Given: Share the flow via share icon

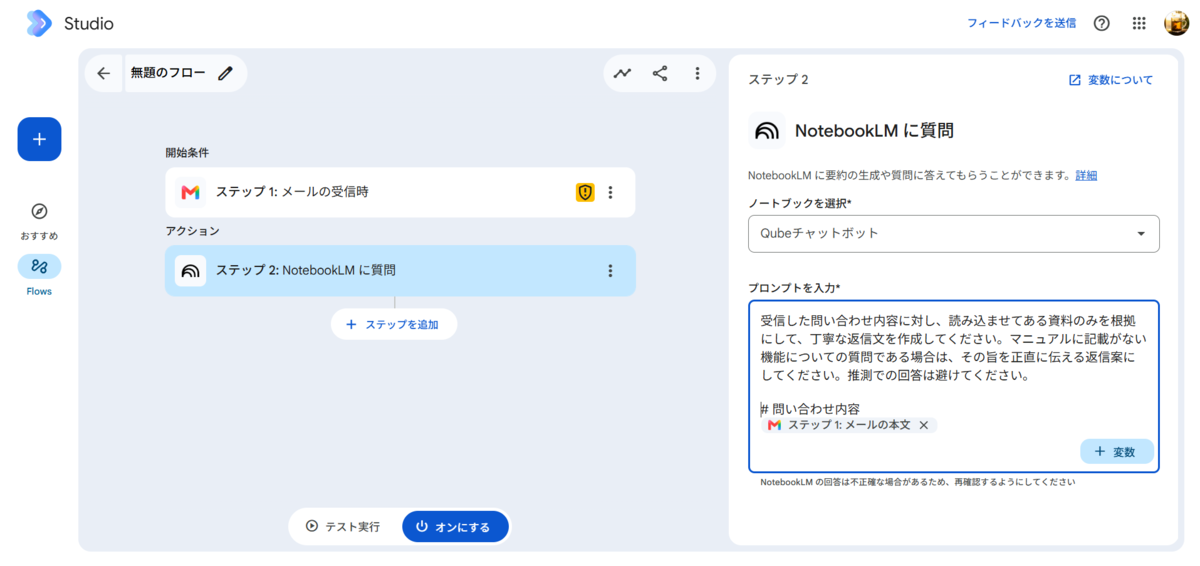Looking at the screenshot, I should (660, 73).
